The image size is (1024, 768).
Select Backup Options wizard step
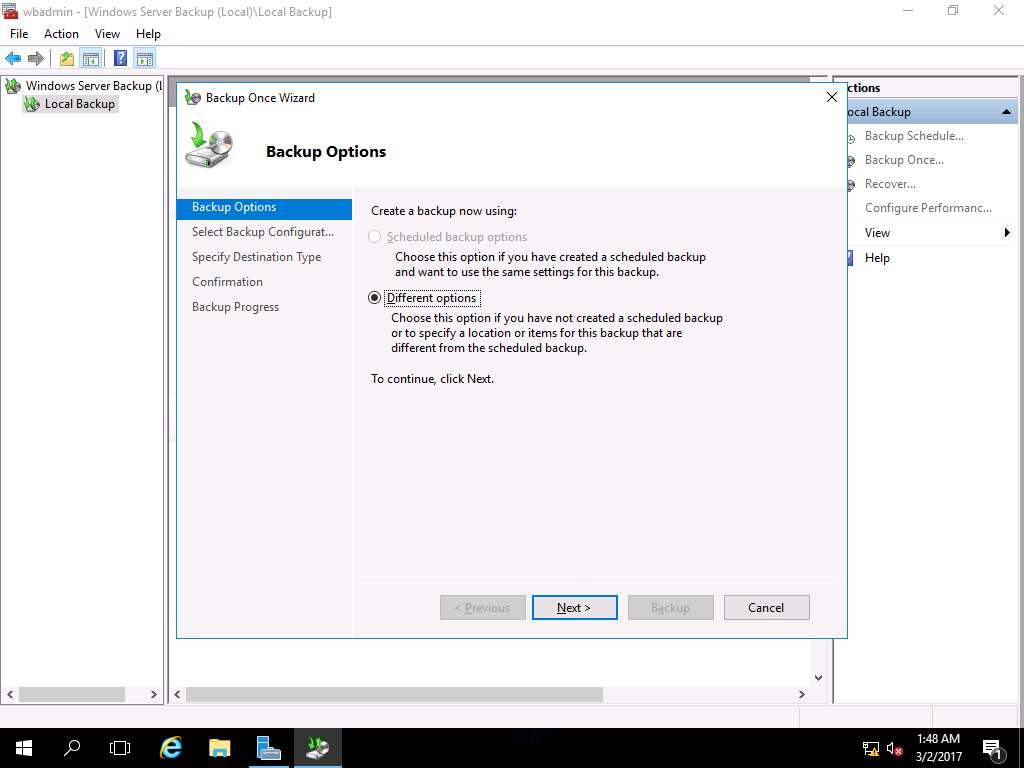(264, 207)
